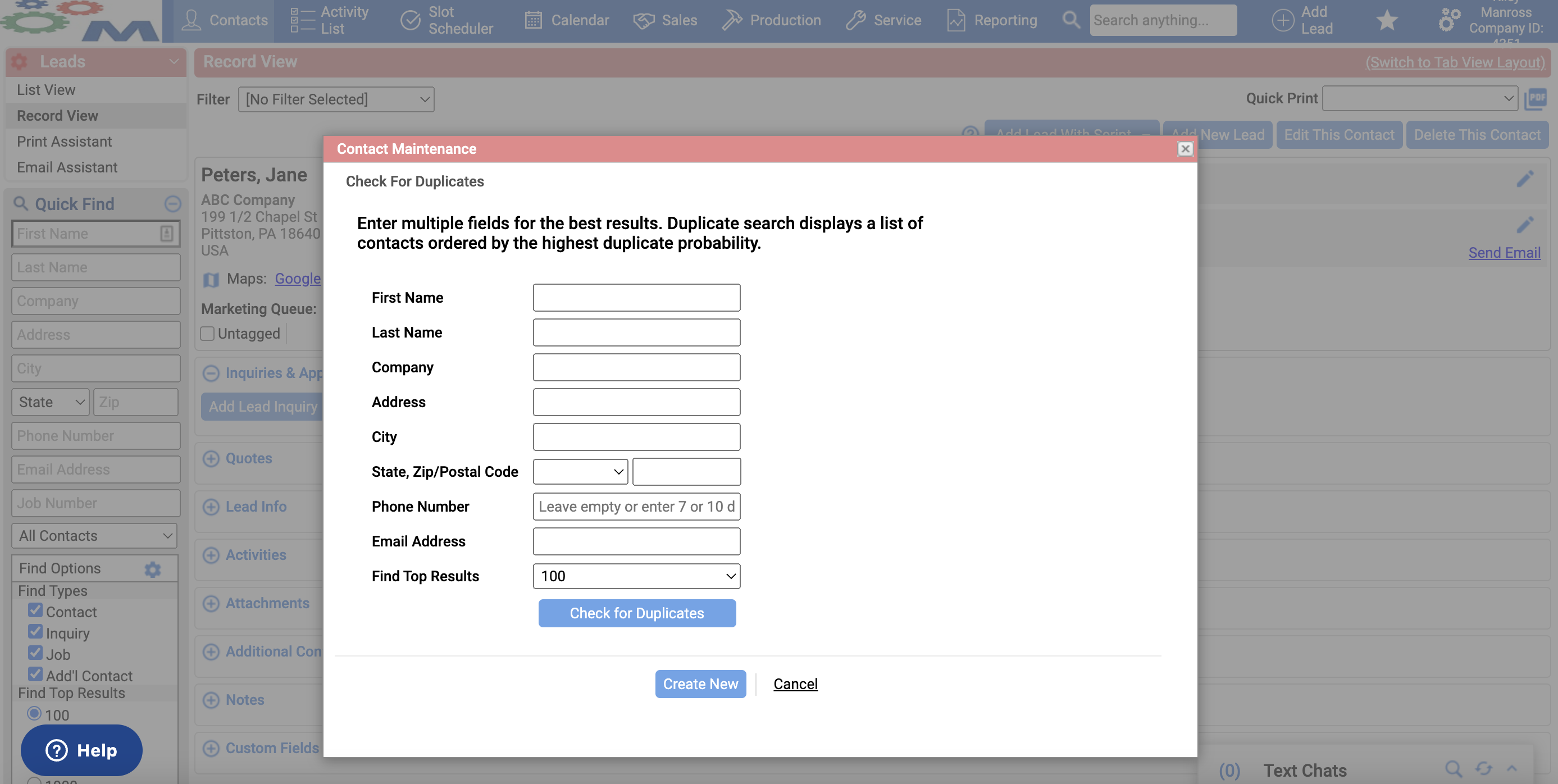Open the Find Top Results dropdown showing 100
The image size is (1558, 784).
[x=636, y=576]
